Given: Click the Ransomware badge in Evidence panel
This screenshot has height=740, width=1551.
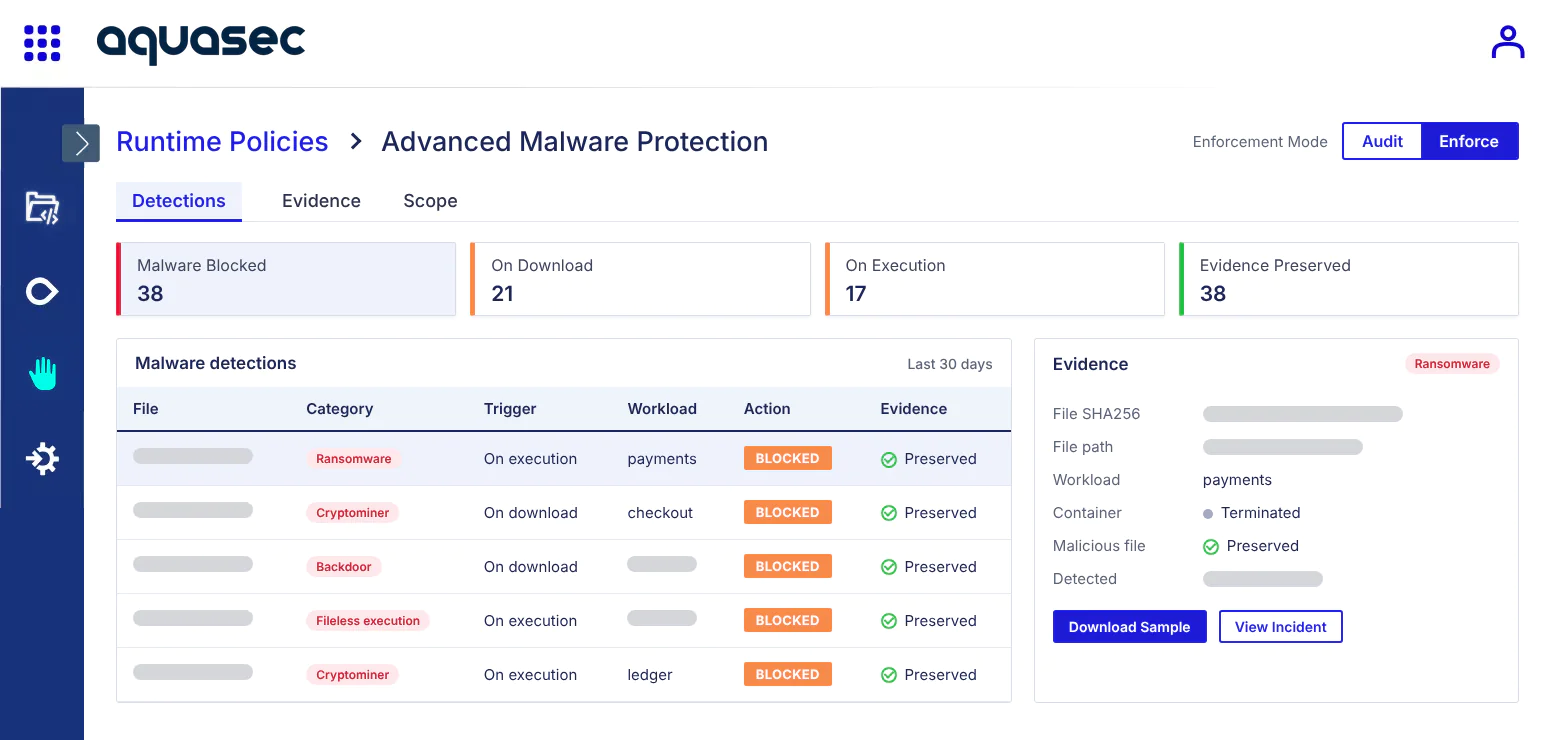Looking at the screenshot, I should [1452, 364].
